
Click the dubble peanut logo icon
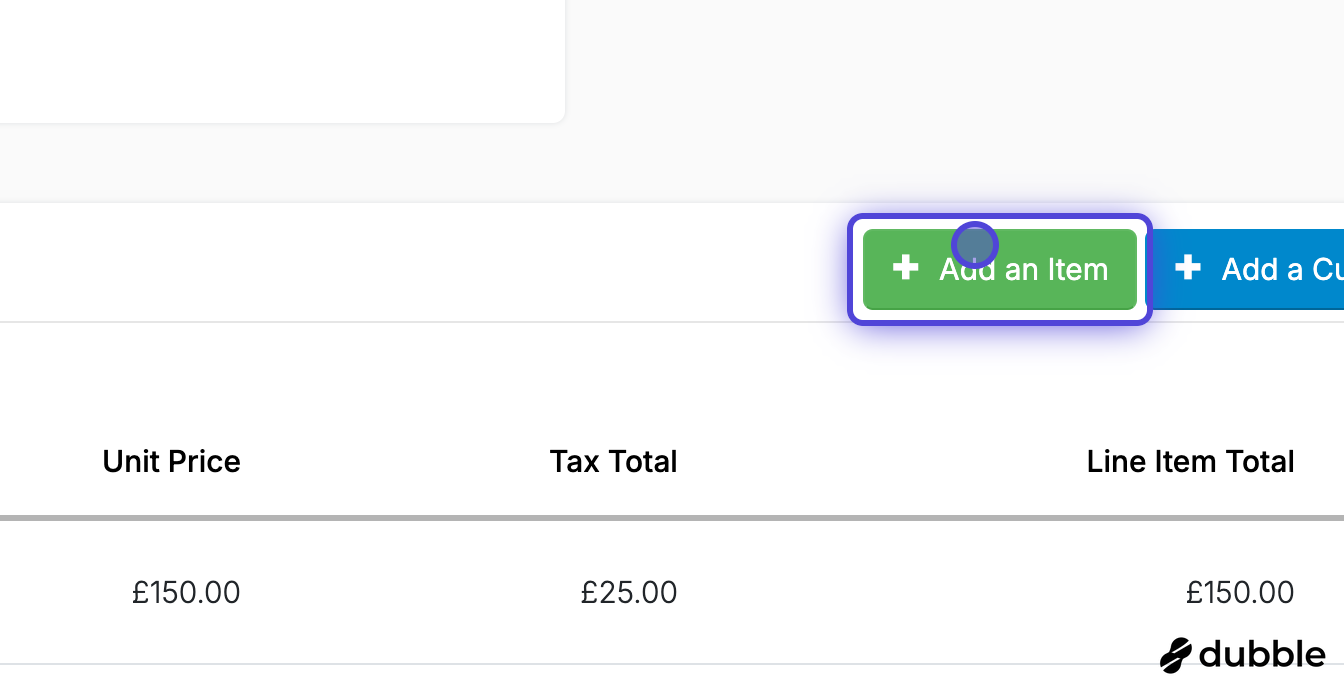coord(1176,655)
